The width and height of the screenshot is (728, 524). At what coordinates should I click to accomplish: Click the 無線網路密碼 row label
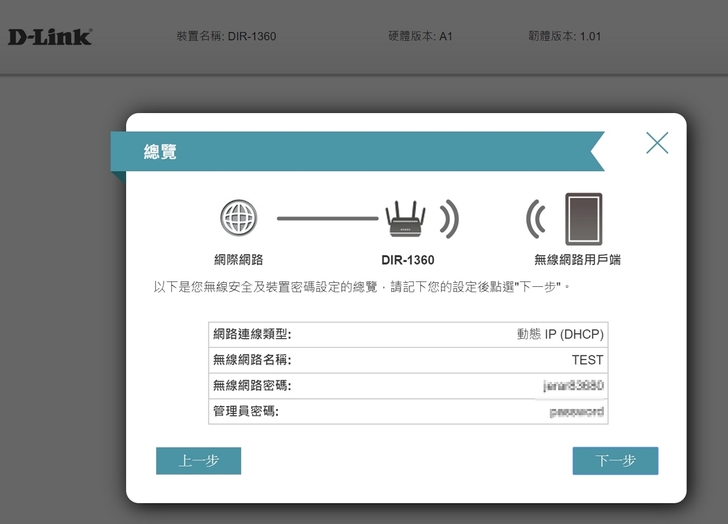[x=252, y=385]
